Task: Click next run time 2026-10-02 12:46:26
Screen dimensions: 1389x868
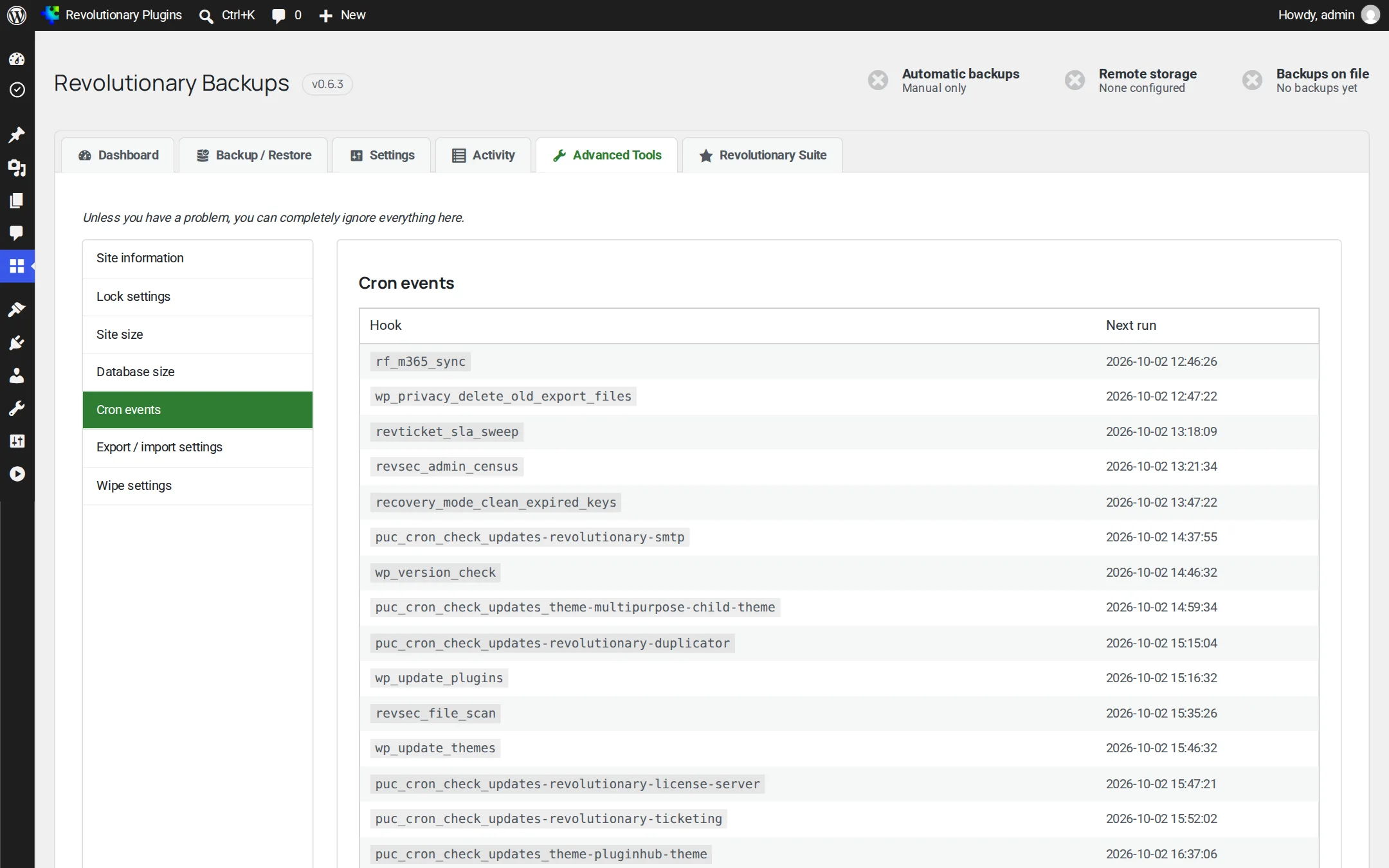Action: point(1161,361)
